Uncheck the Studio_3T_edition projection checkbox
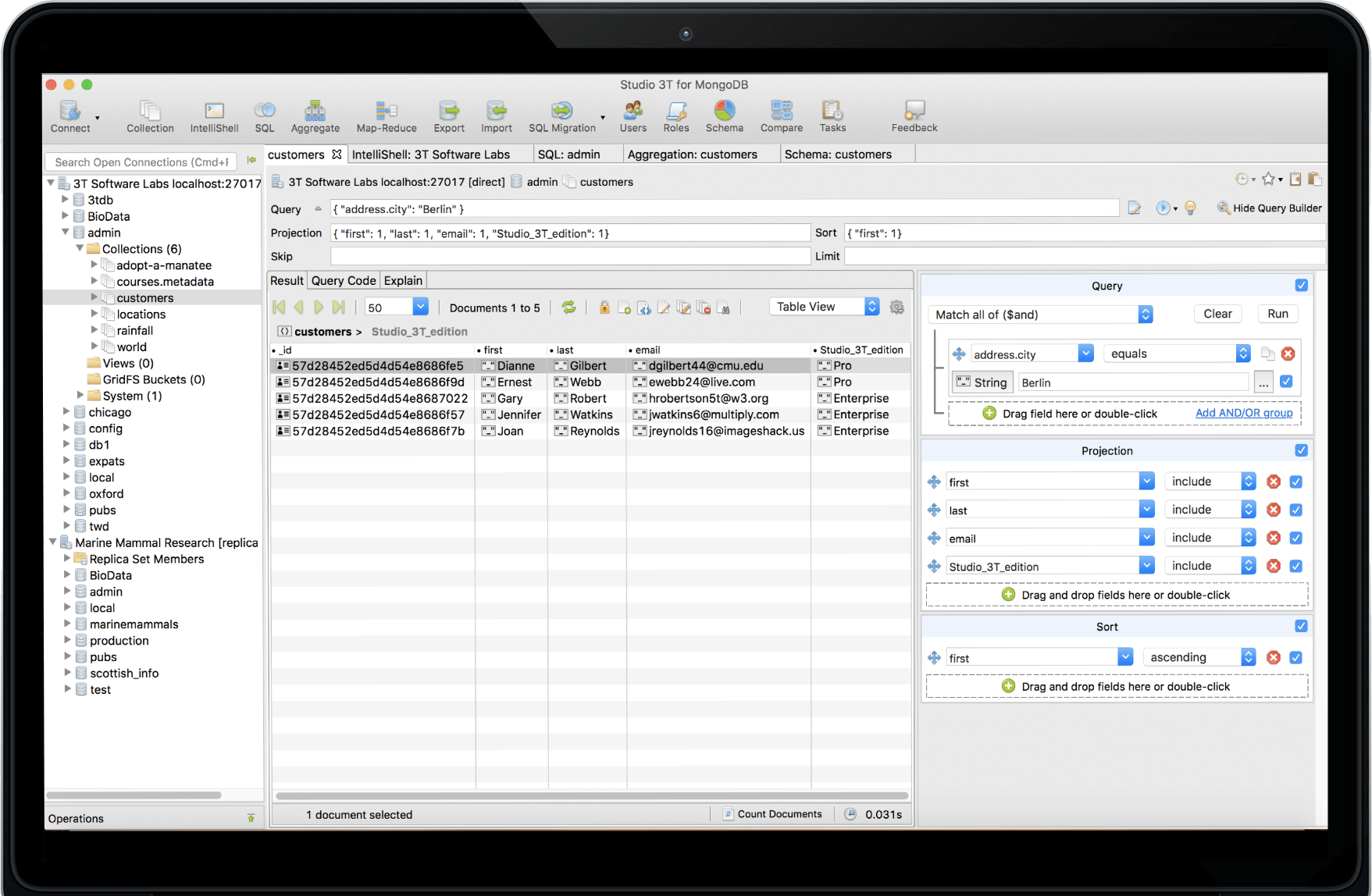Screen dimensions: 1372x896 (1296, 566)
